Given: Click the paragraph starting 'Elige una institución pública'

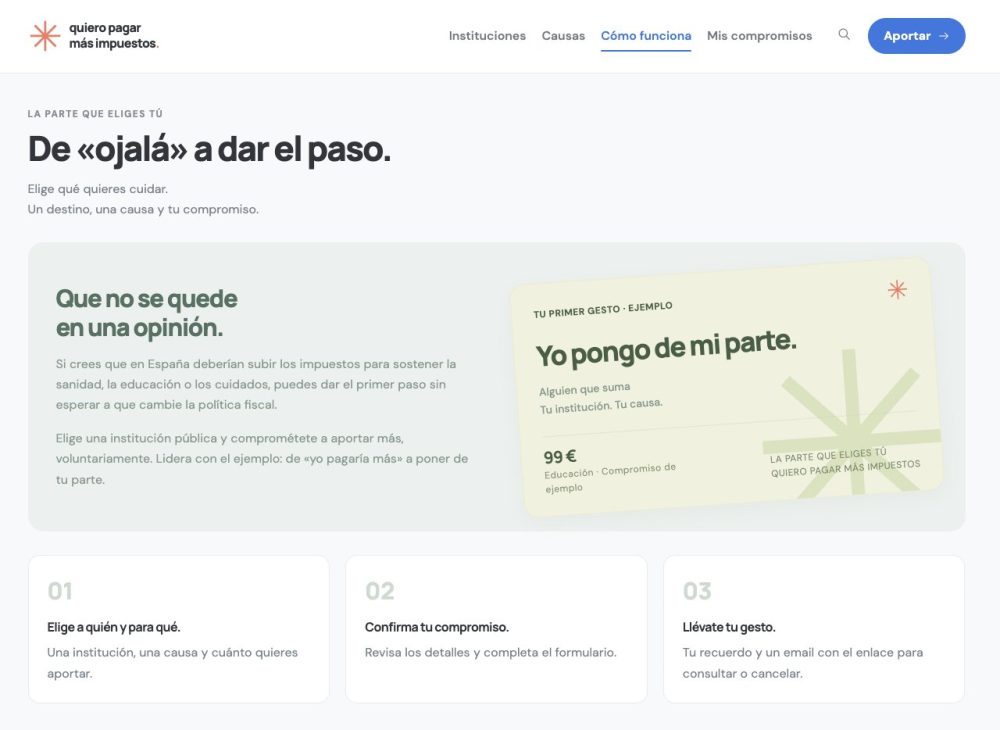Looking at the screenshot, I should [261, 458].
